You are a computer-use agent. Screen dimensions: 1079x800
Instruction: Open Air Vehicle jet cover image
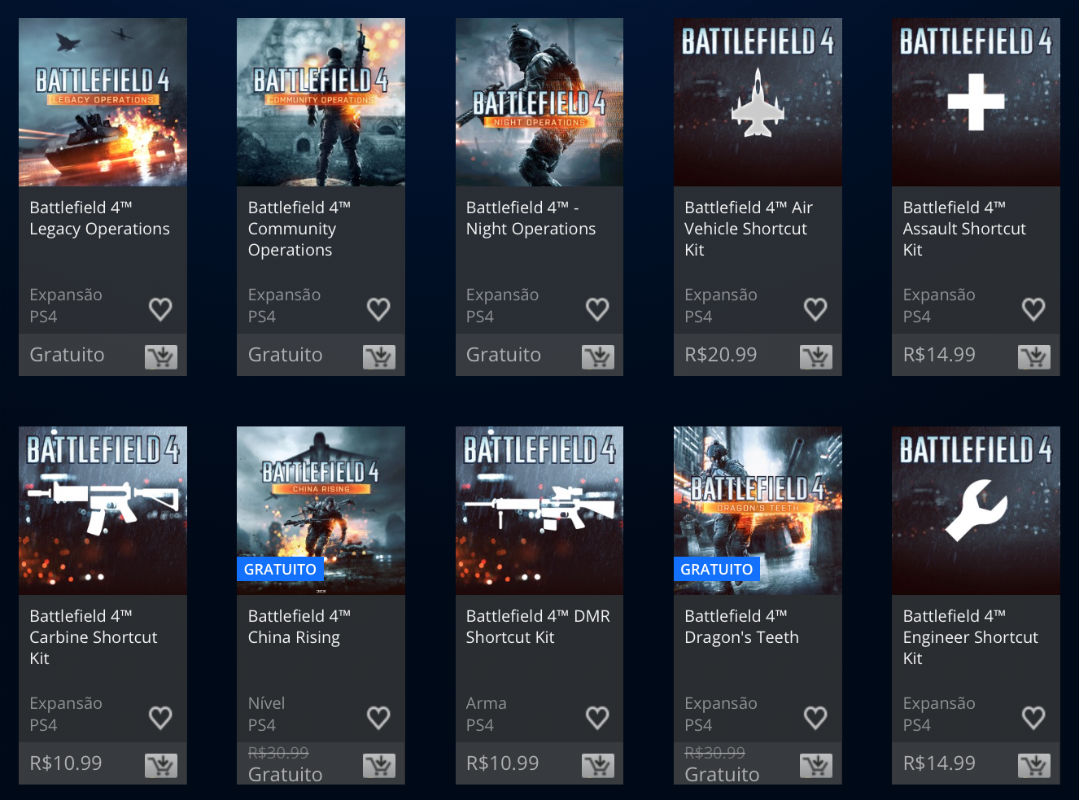(x=758, y=102)
